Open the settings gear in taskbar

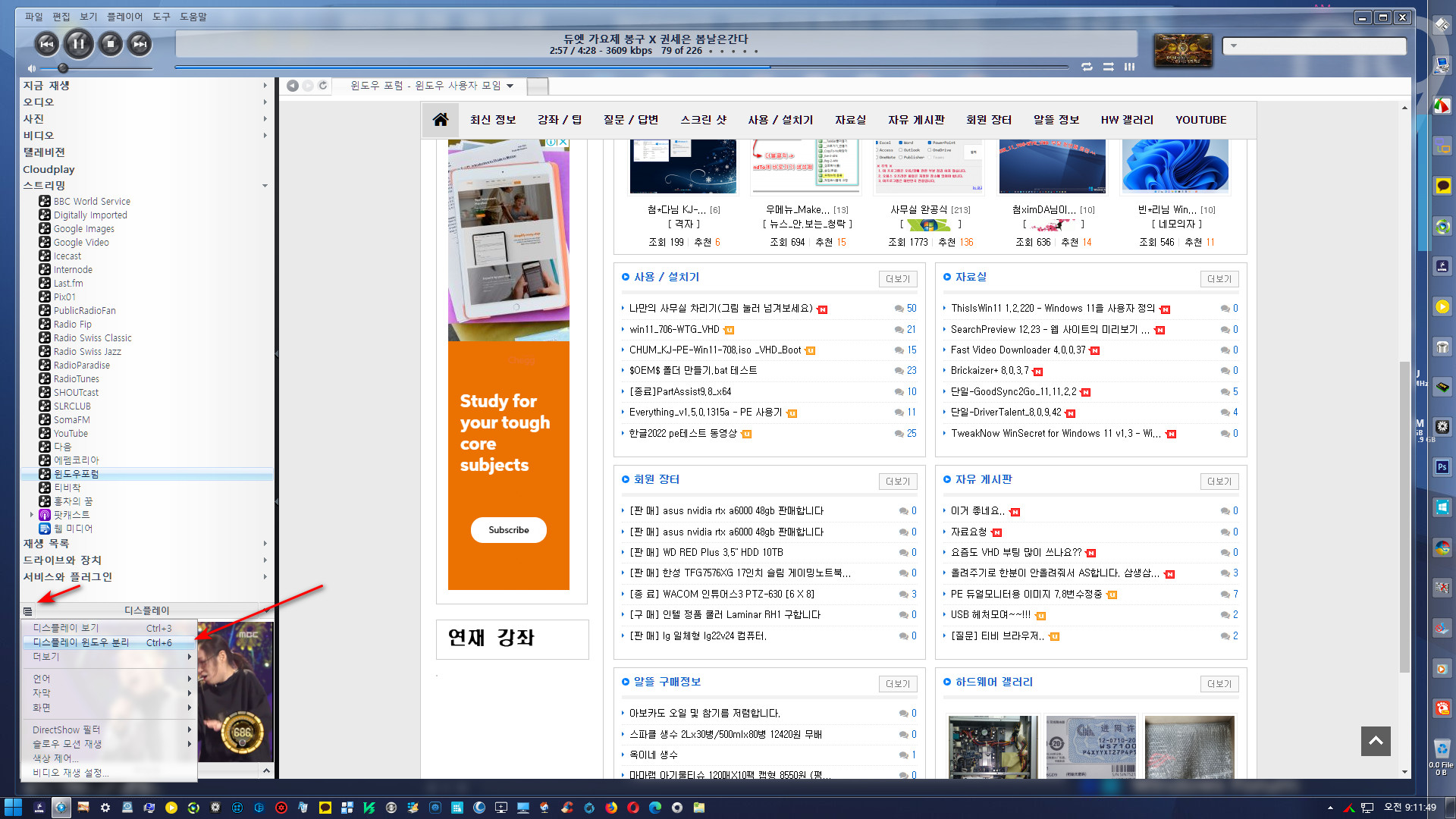tap(105, 808)
